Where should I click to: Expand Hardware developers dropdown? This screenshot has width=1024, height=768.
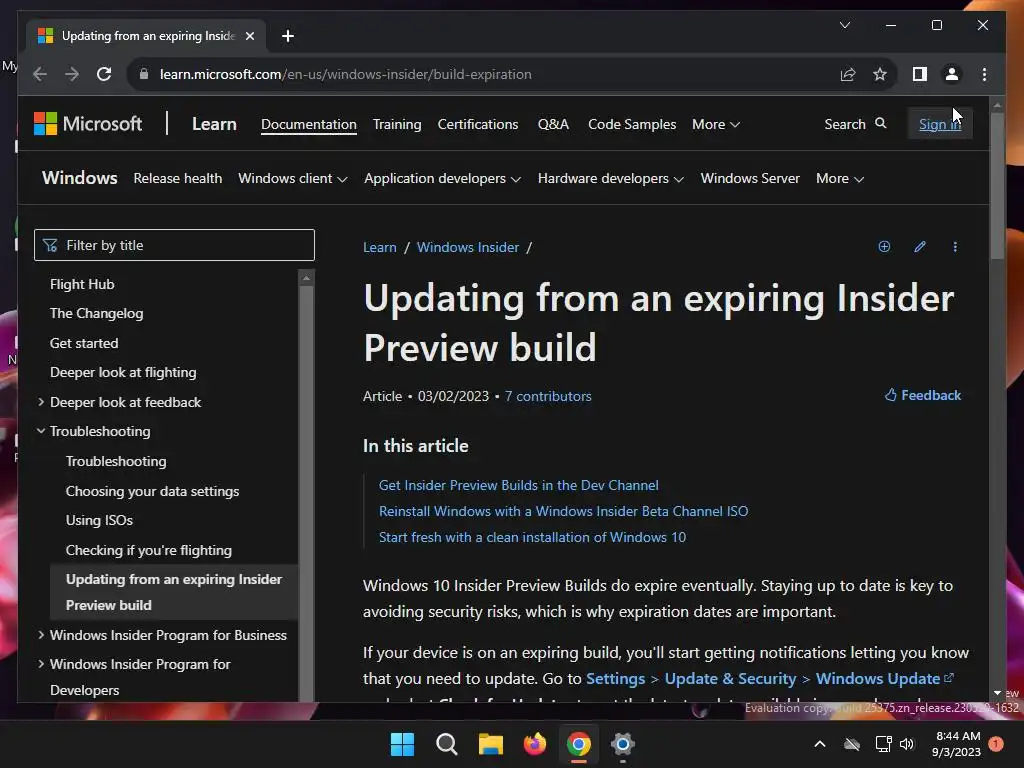pos(611,178)
